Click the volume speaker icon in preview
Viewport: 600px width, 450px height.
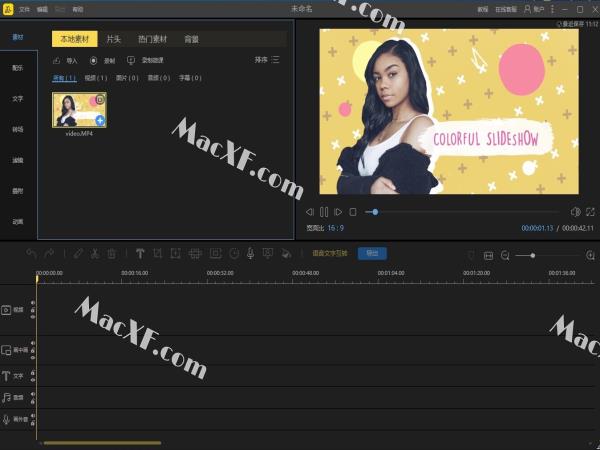coord(576,212)
